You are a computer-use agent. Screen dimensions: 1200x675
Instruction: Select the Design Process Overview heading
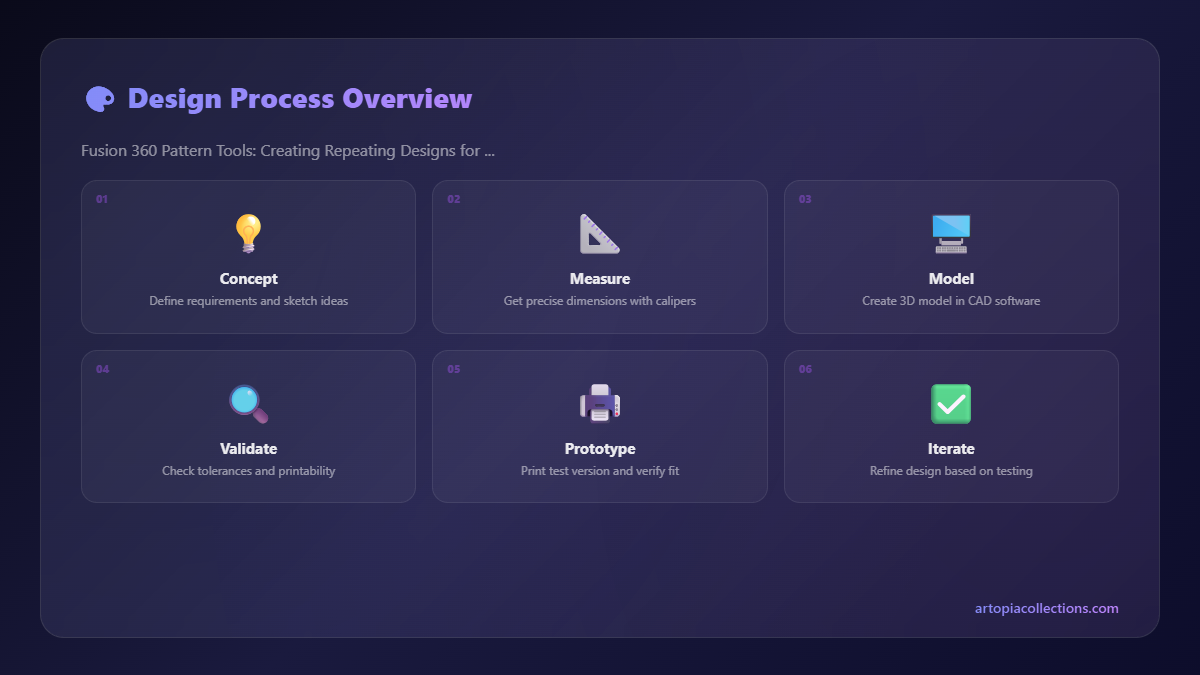point(300,98)
